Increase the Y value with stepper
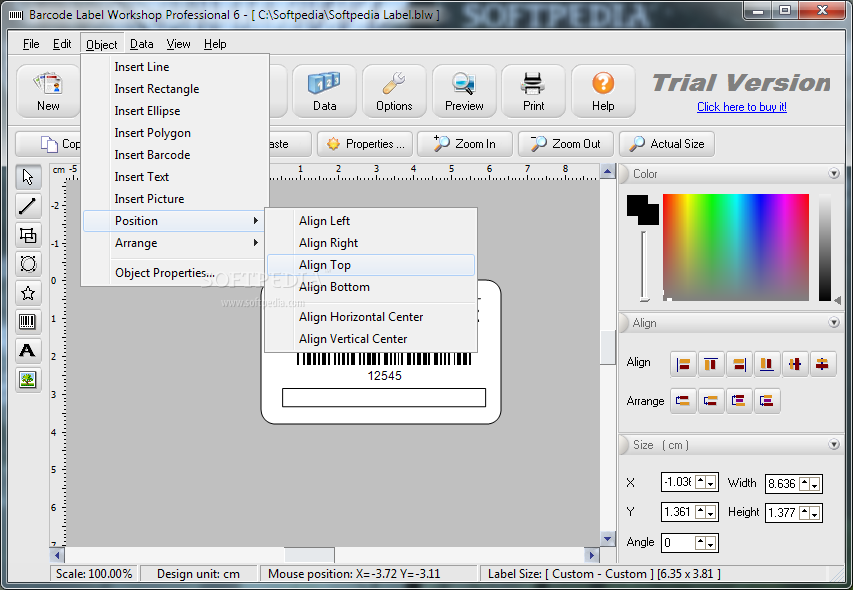The height and width of the screenshot is (590, 853). (701, 512)
